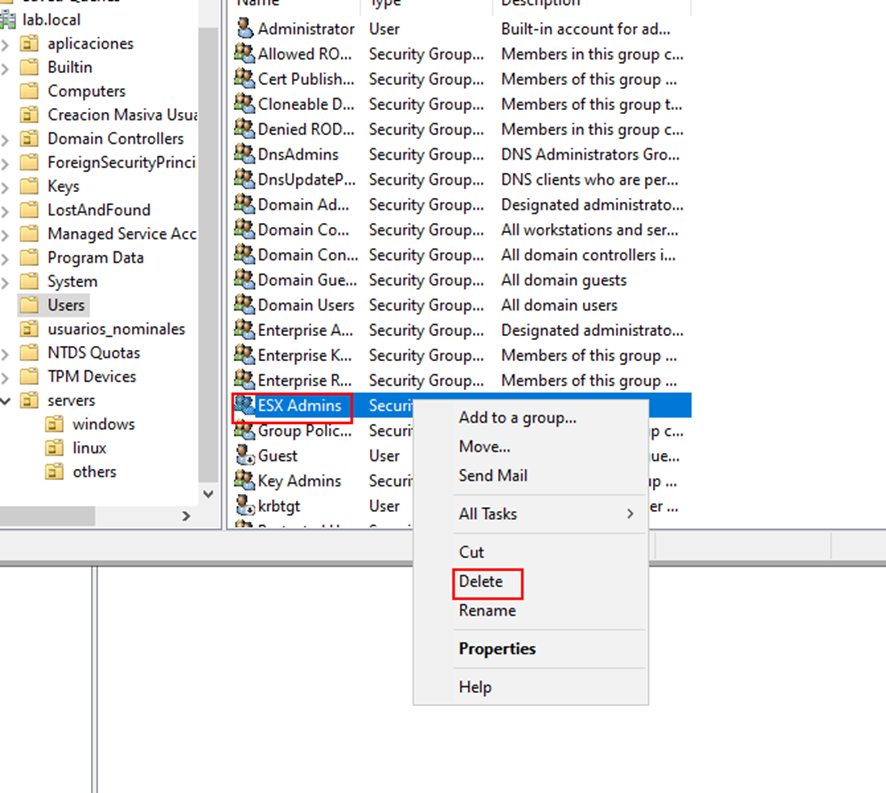Click the Domain Controllers OU folder icon
The image size is (886, 793).
[x=29, y=139]
